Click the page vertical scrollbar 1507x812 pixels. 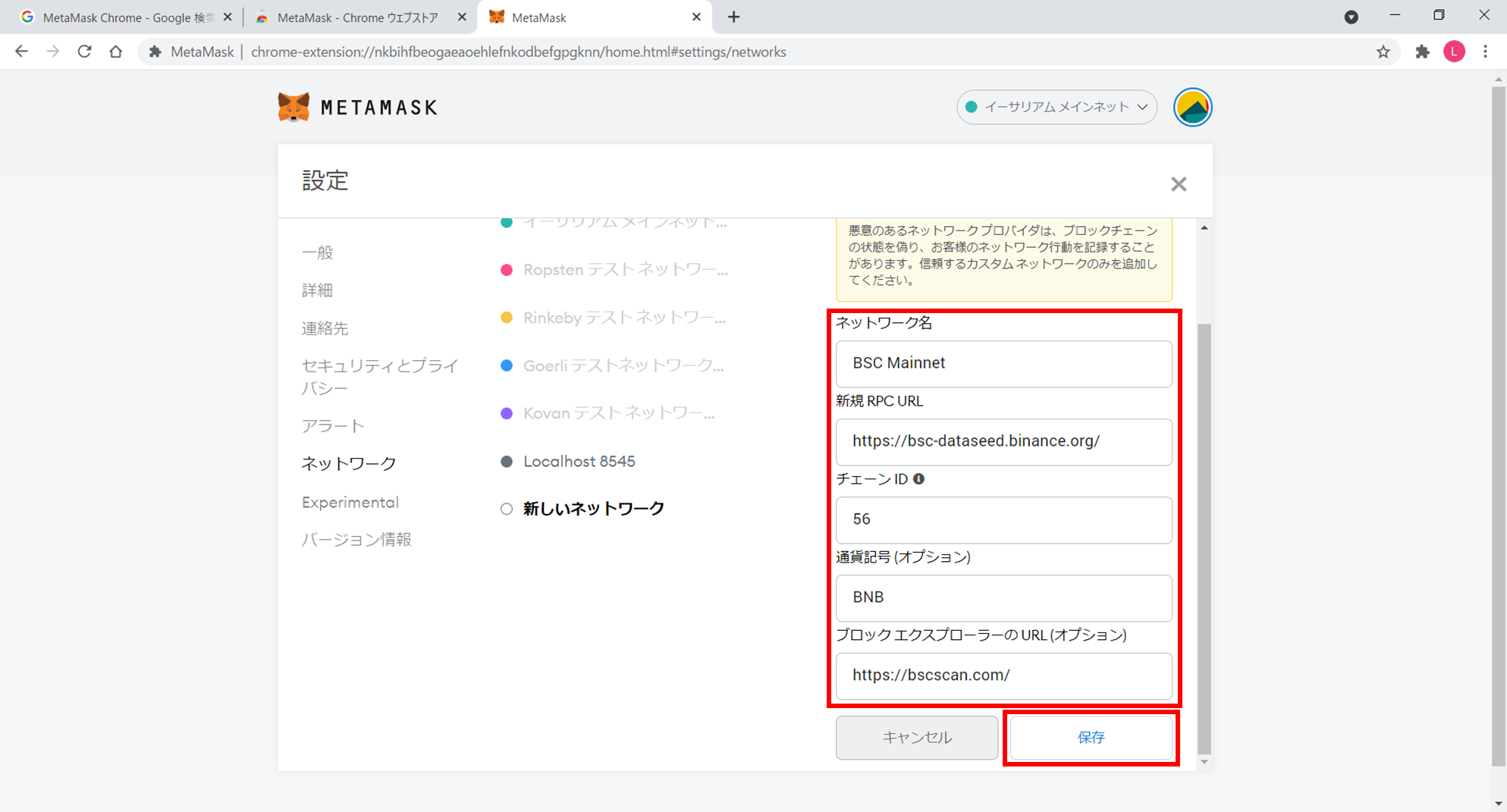1498,425
